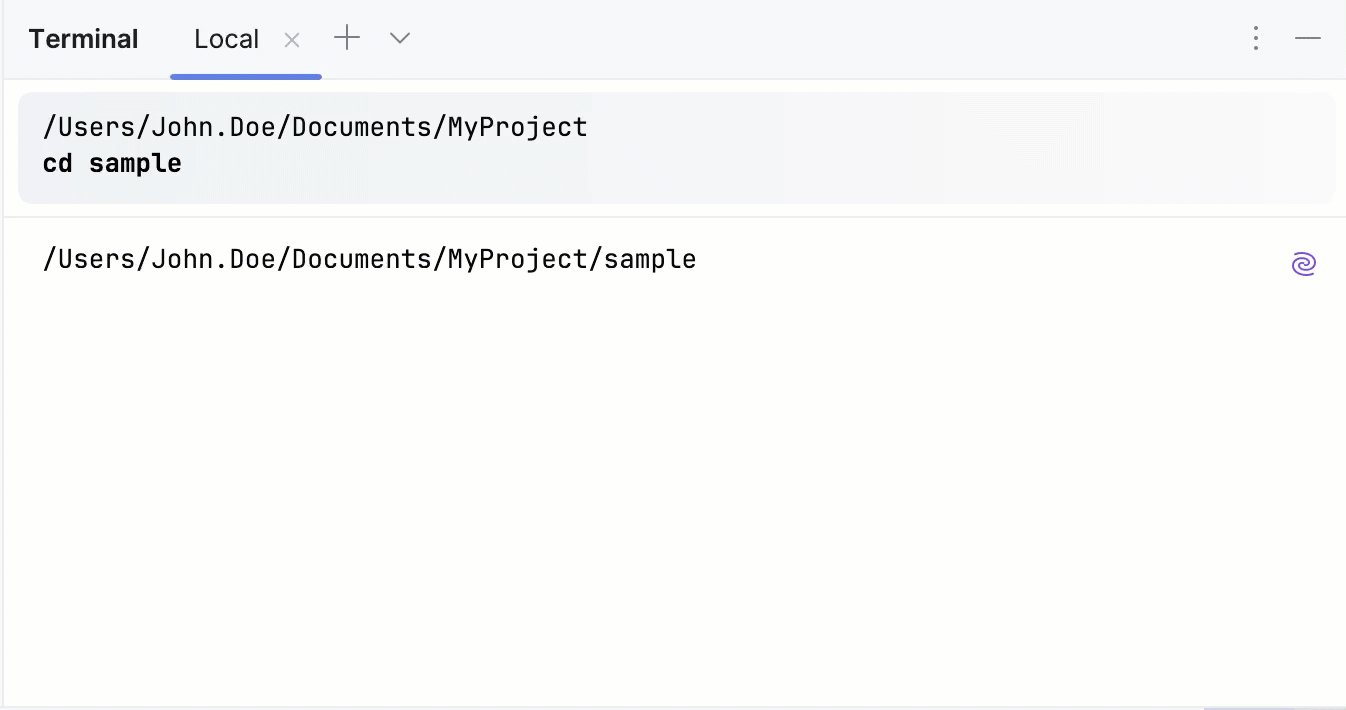Viewport: 1346px width, 710px height.
Task: Click the Terminal panel title
Action: (x=83, y=38)
